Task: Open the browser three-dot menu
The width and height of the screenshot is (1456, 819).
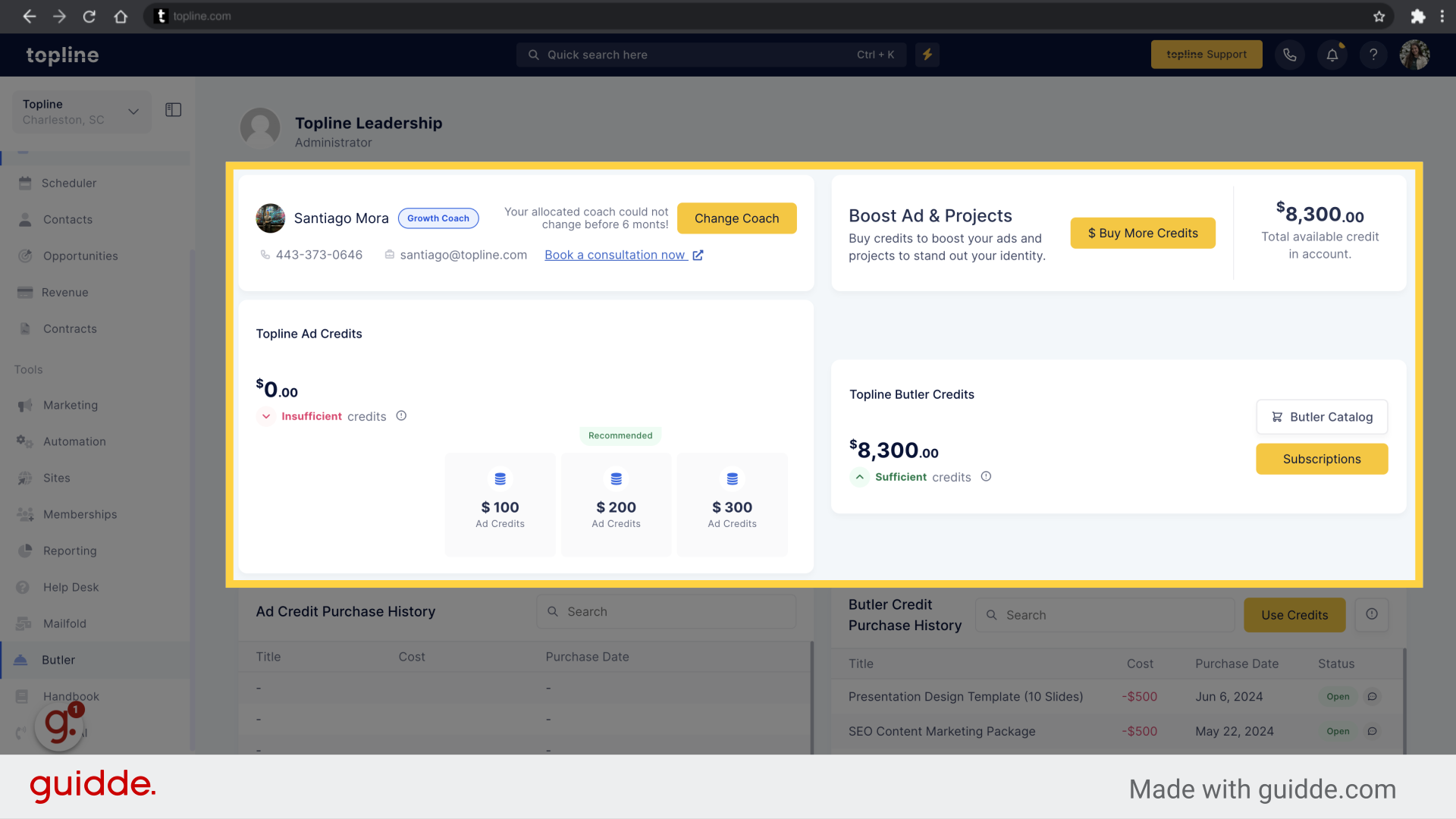Action: (1442, 16)
